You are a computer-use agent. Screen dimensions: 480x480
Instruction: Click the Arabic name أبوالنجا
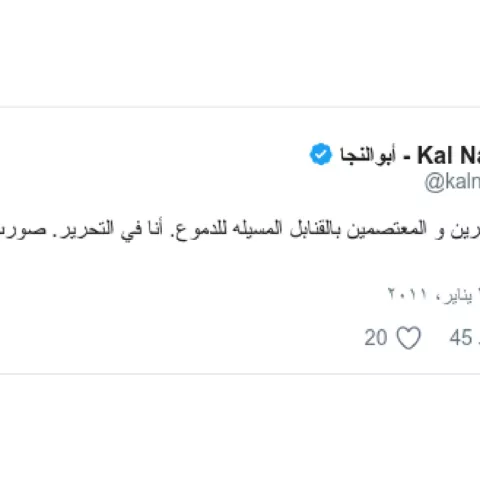[368, 155]
